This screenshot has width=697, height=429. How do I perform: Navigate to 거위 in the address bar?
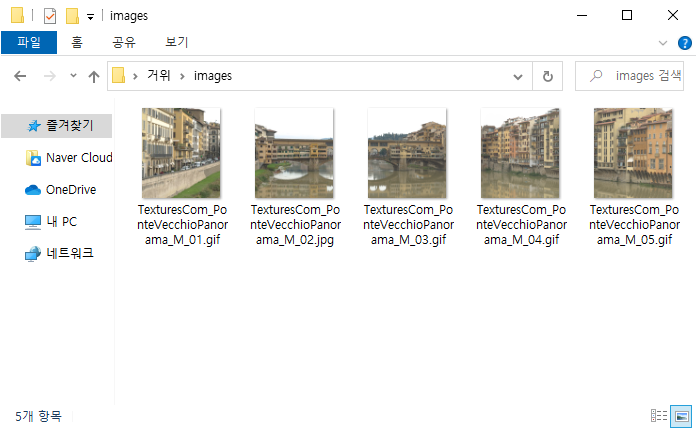click(x=159, y=76)
